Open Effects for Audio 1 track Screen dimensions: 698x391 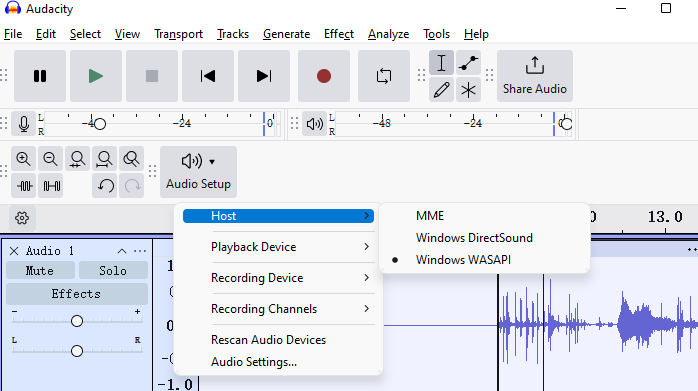tap(77, 294)
